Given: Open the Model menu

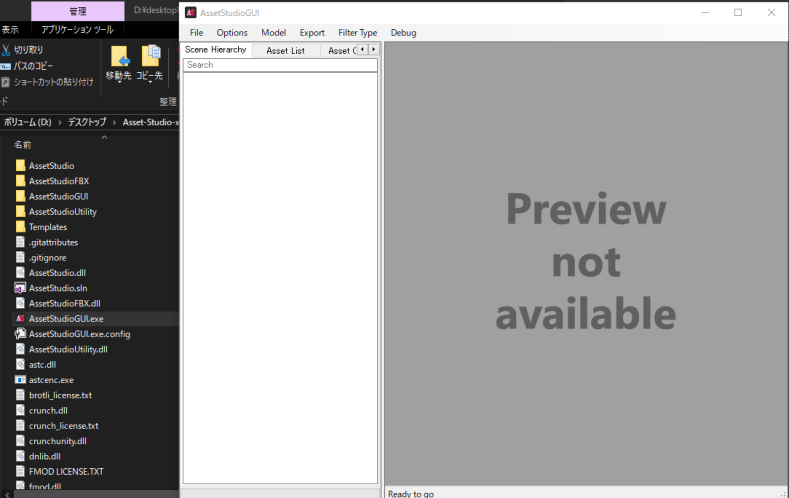Looking at the screenshot, I should [274, 33].
